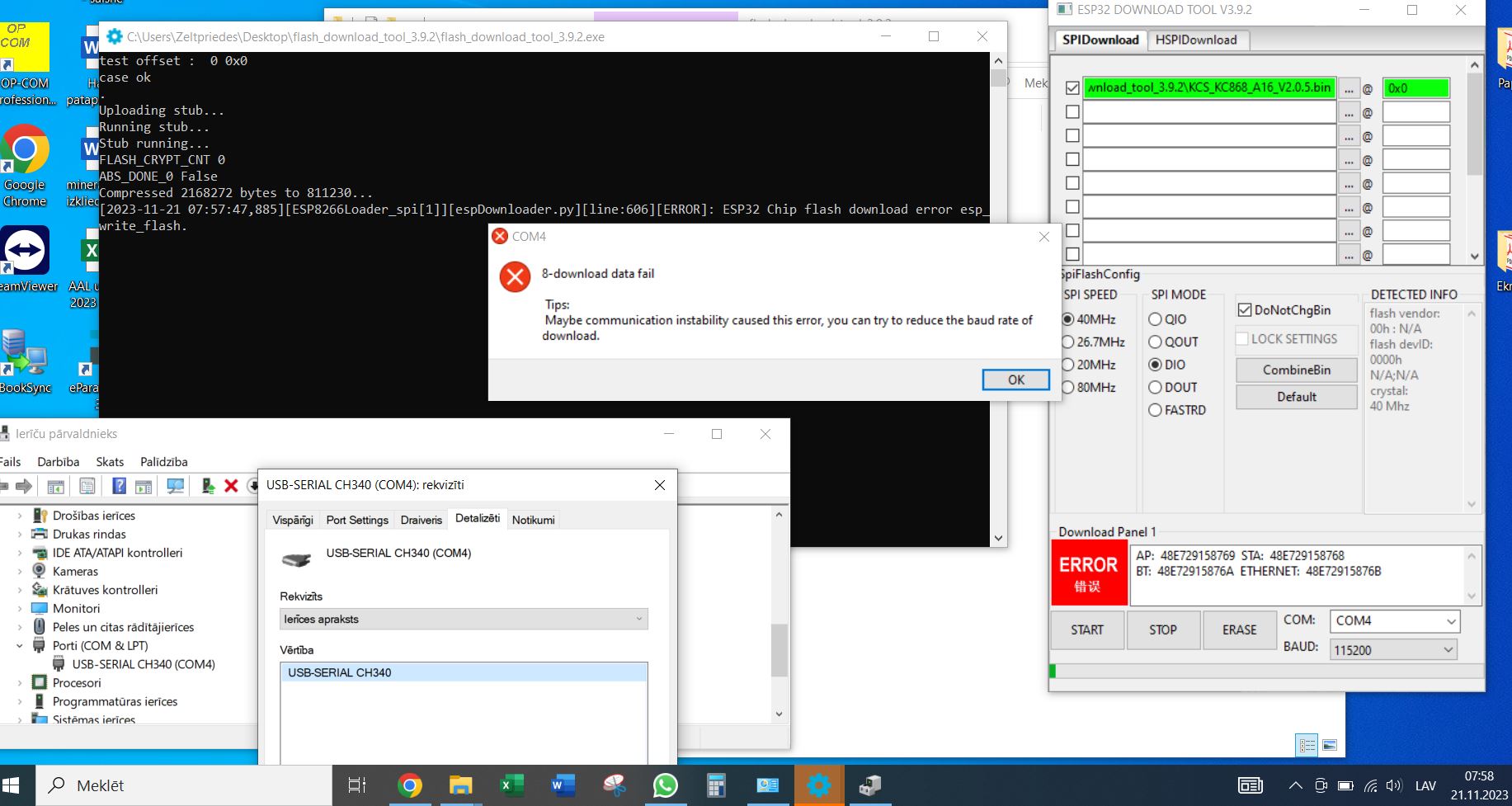Open Calculator from the taskbar
This screenshot has height=806, width=1512.
(x=716, y=785)
